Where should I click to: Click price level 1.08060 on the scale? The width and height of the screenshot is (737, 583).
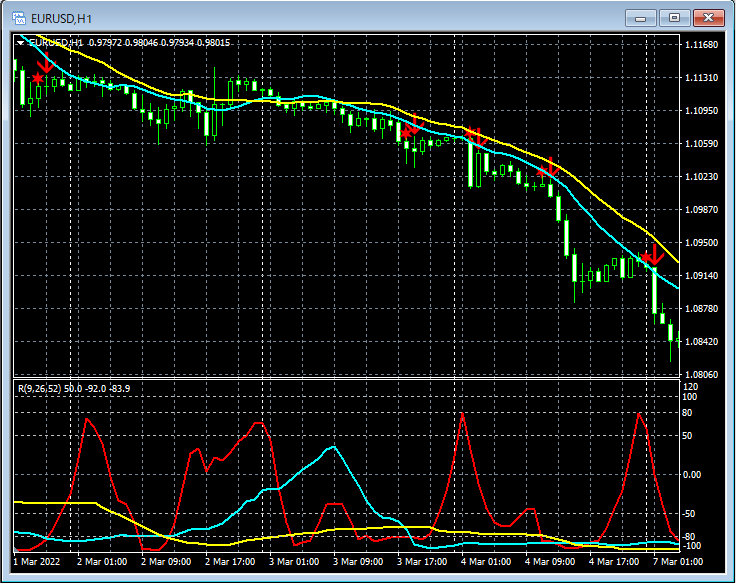702,374
